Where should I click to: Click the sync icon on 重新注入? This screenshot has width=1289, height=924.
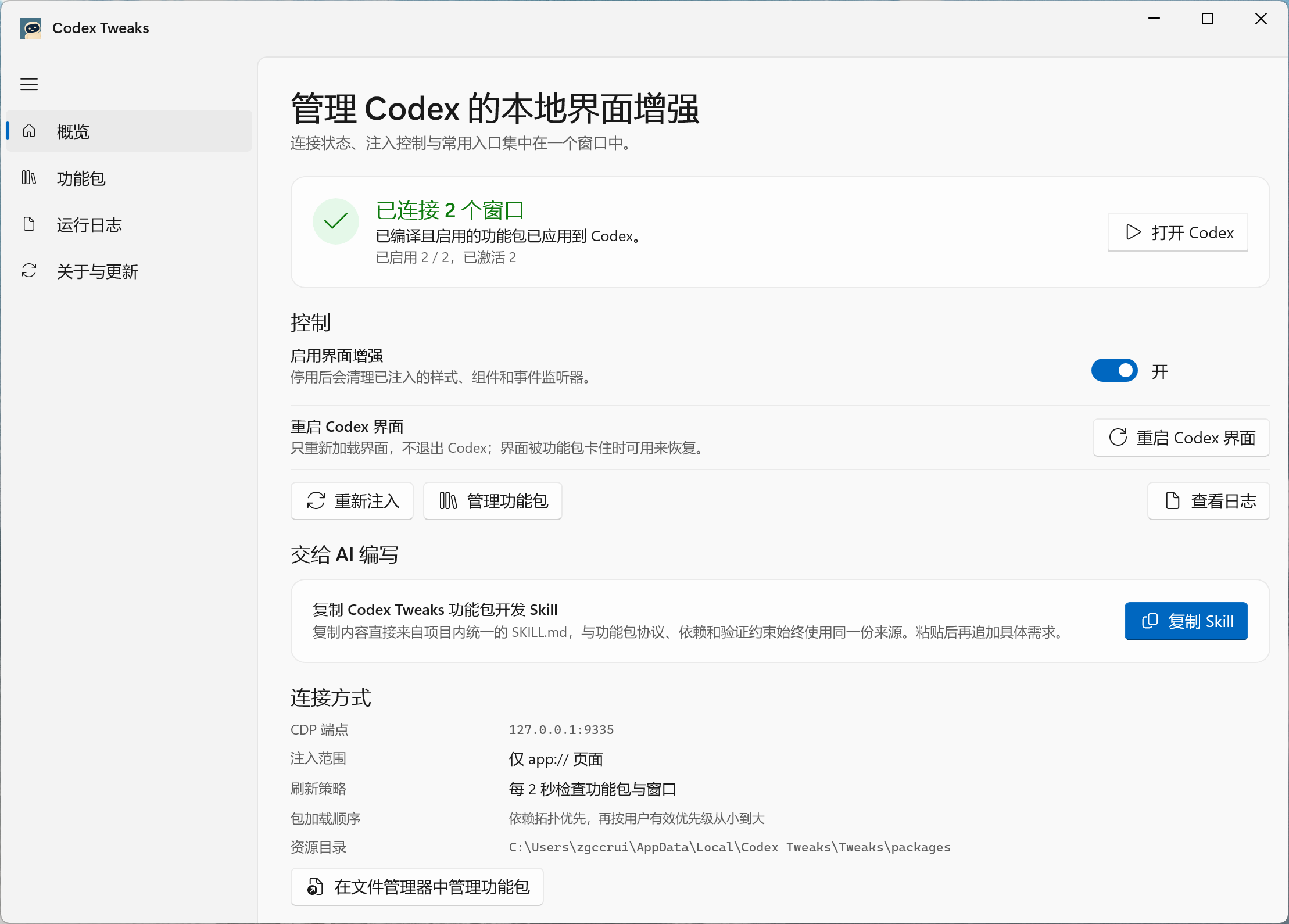tap(316, 500)
